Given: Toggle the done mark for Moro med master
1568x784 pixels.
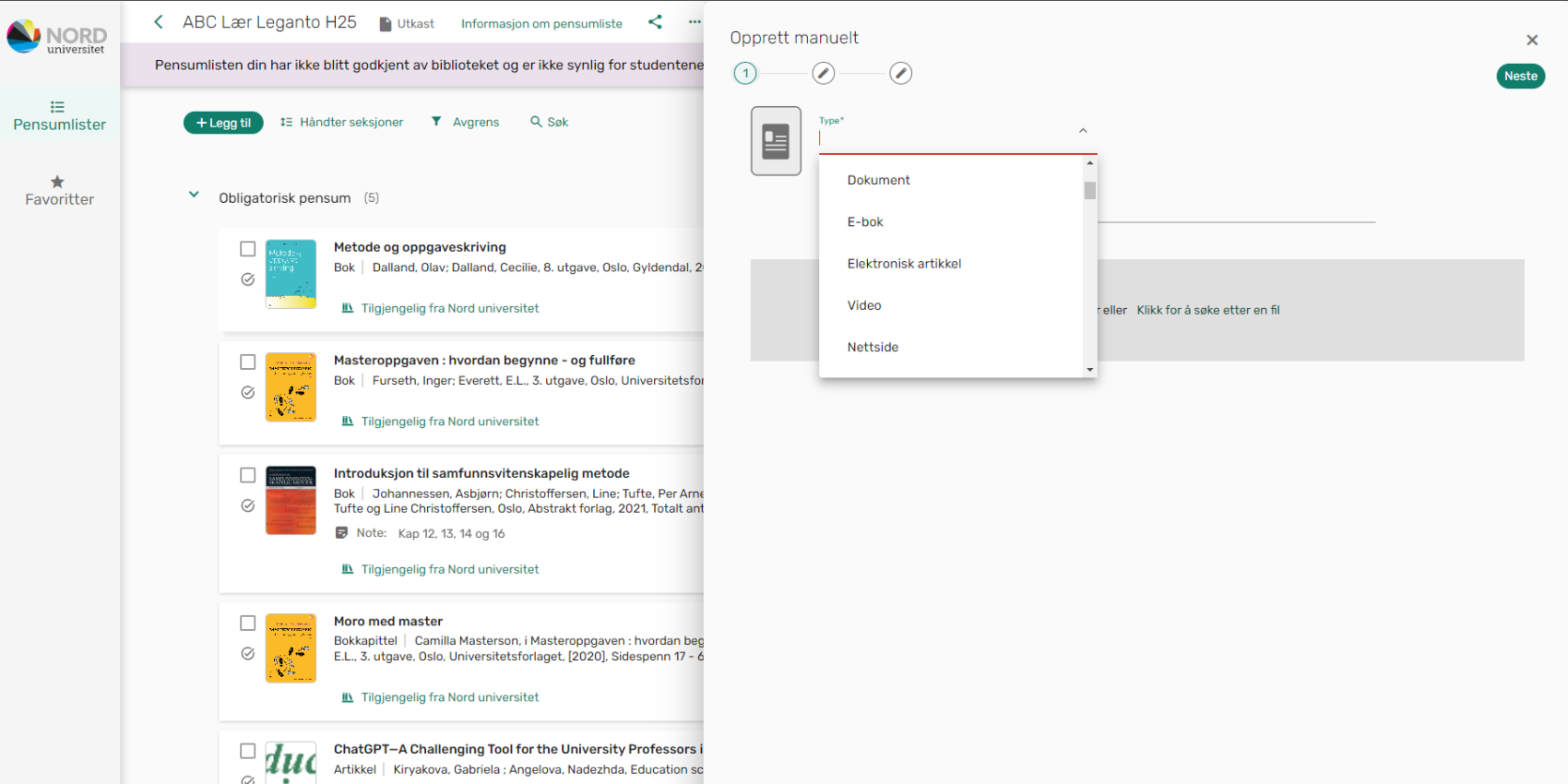Looking at the screenshot, I should [x=247, y=654].
